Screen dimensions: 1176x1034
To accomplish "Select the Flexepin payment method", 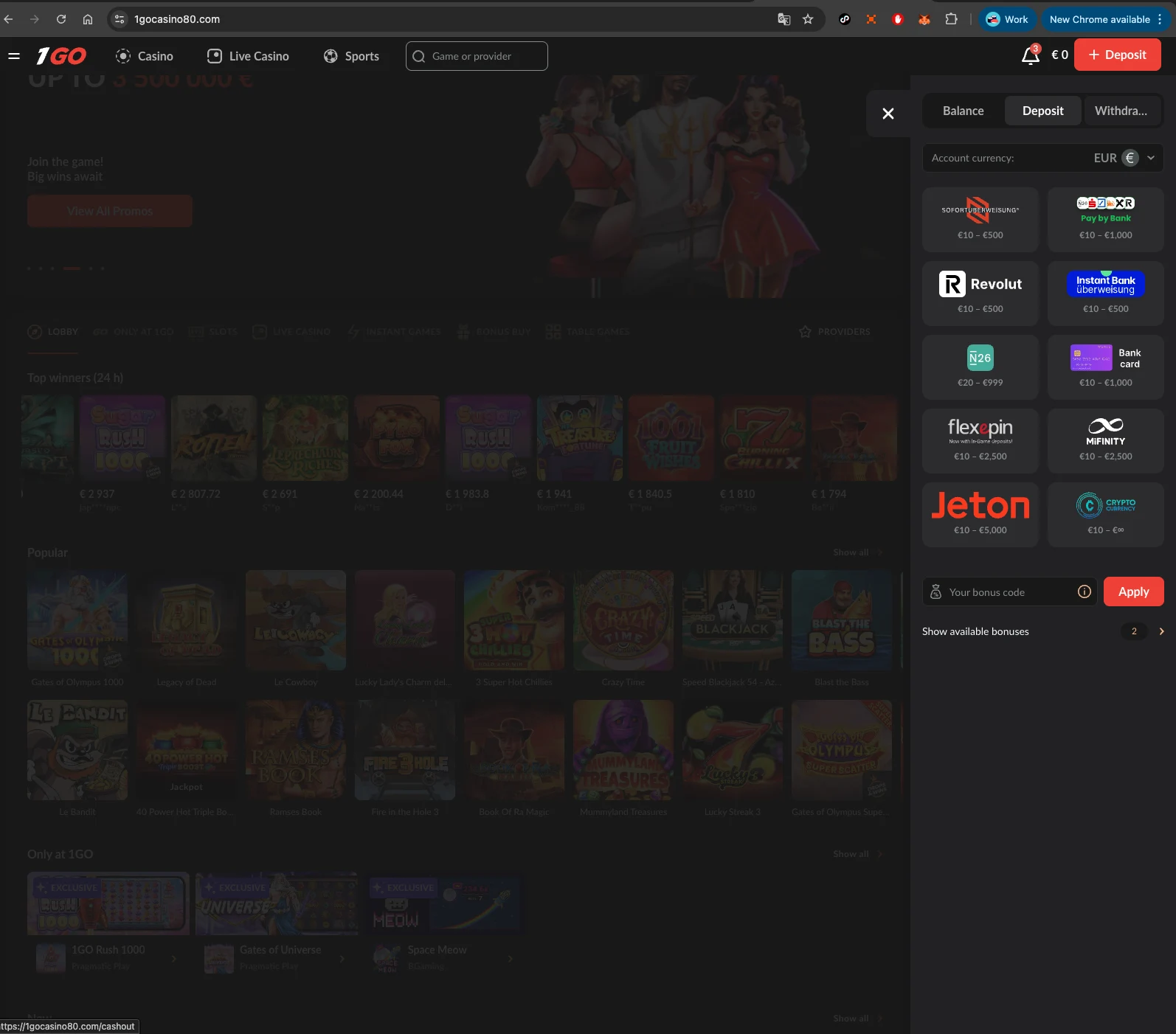I will pyautogui.click(x=980, y=441).
